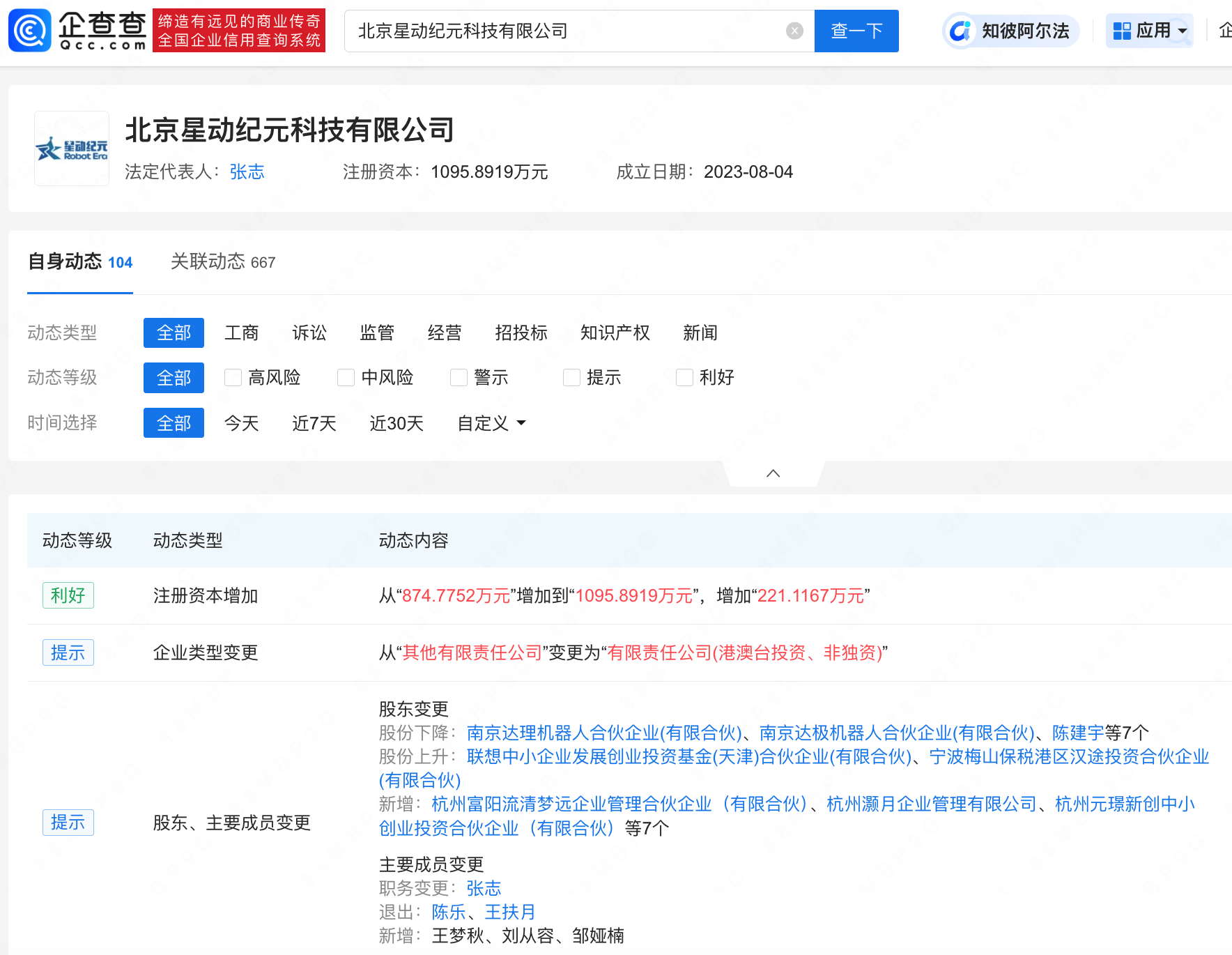Filter dynamics by 诉讼
Viewport: 1232px width, 955px height.
click(x=309, y=333)
